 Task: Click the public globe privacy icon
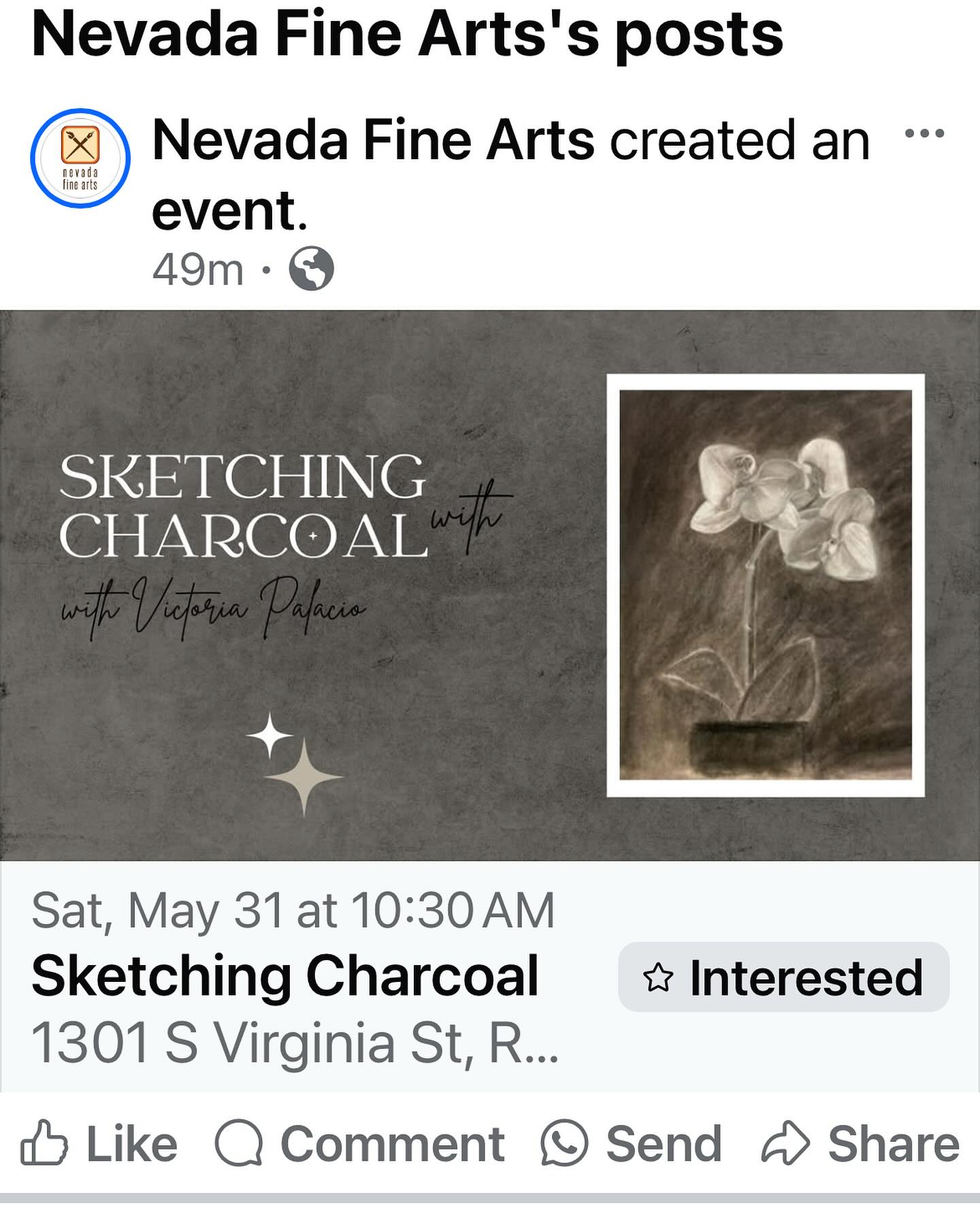click(311, 269)
